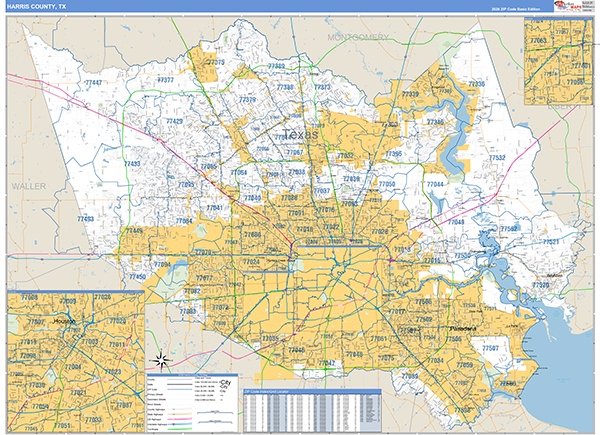Screen dimensions: 600x435
Task: Click ZIP code label 77521
Action: click(x=551, y=242)
